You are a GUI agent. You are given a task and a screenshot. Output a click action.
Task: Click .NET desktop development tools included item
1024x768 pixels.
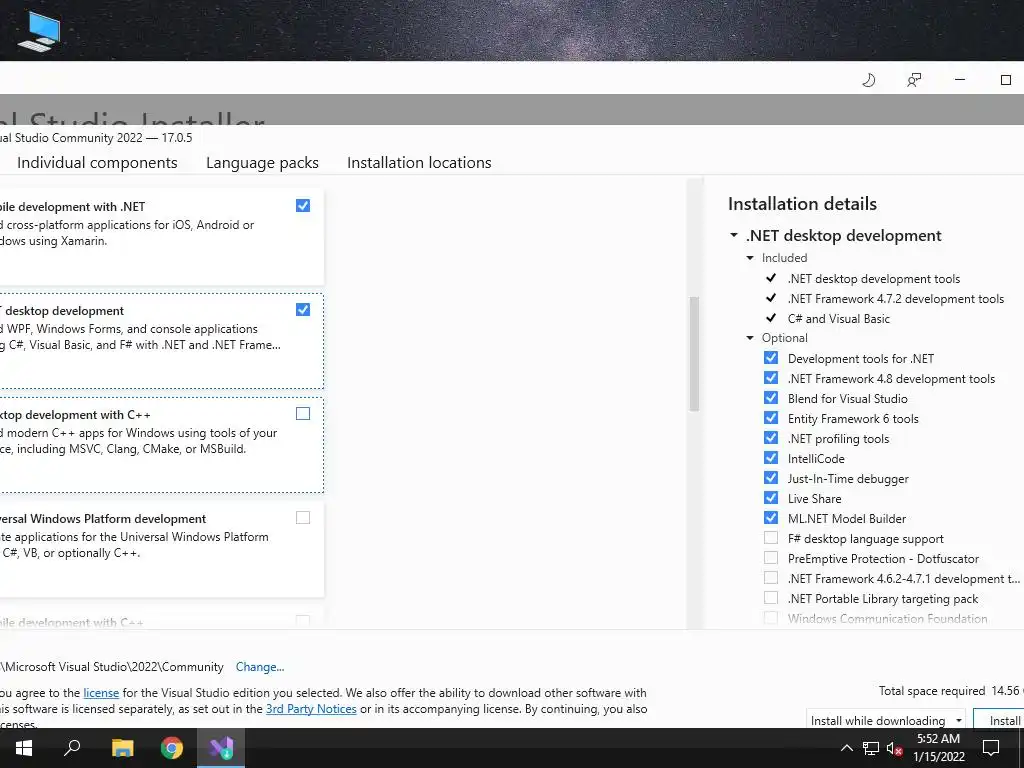(x=874, y=279)
